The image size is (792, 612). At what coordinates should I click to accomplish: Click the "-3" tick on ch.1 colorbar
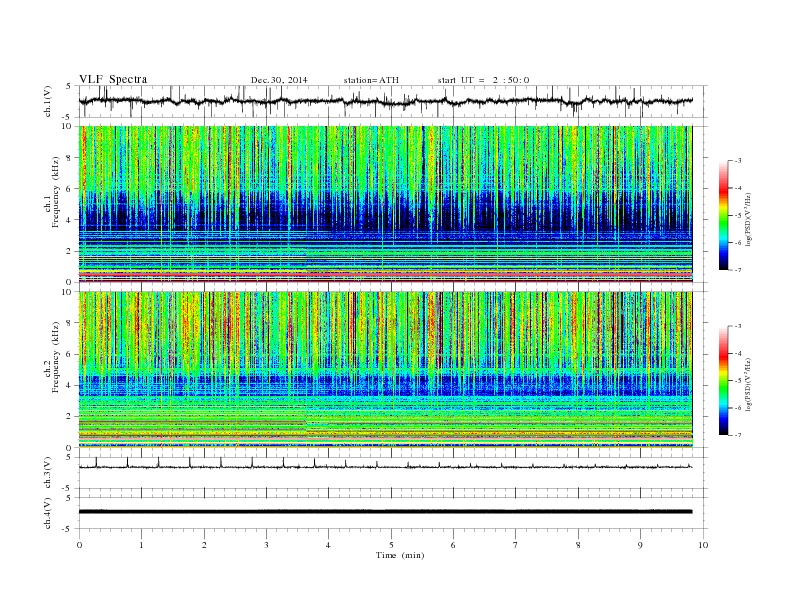click(738, 161)
